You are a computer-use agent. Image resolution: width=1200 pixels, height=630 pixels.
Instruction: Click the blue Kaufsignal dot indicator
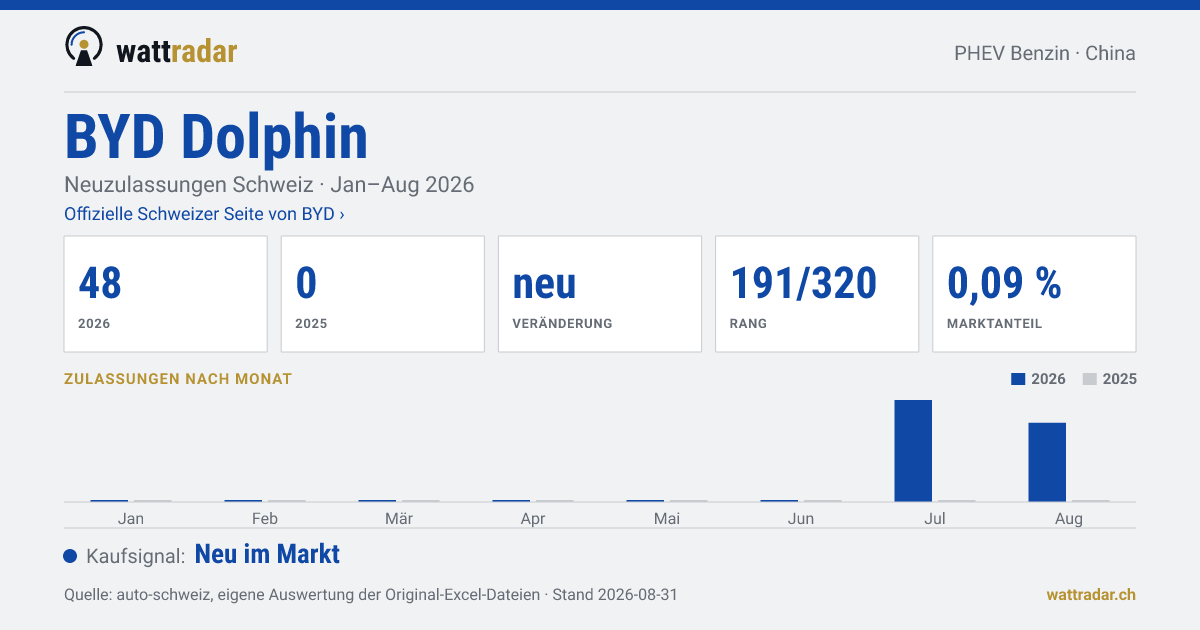tap(70, 556)
